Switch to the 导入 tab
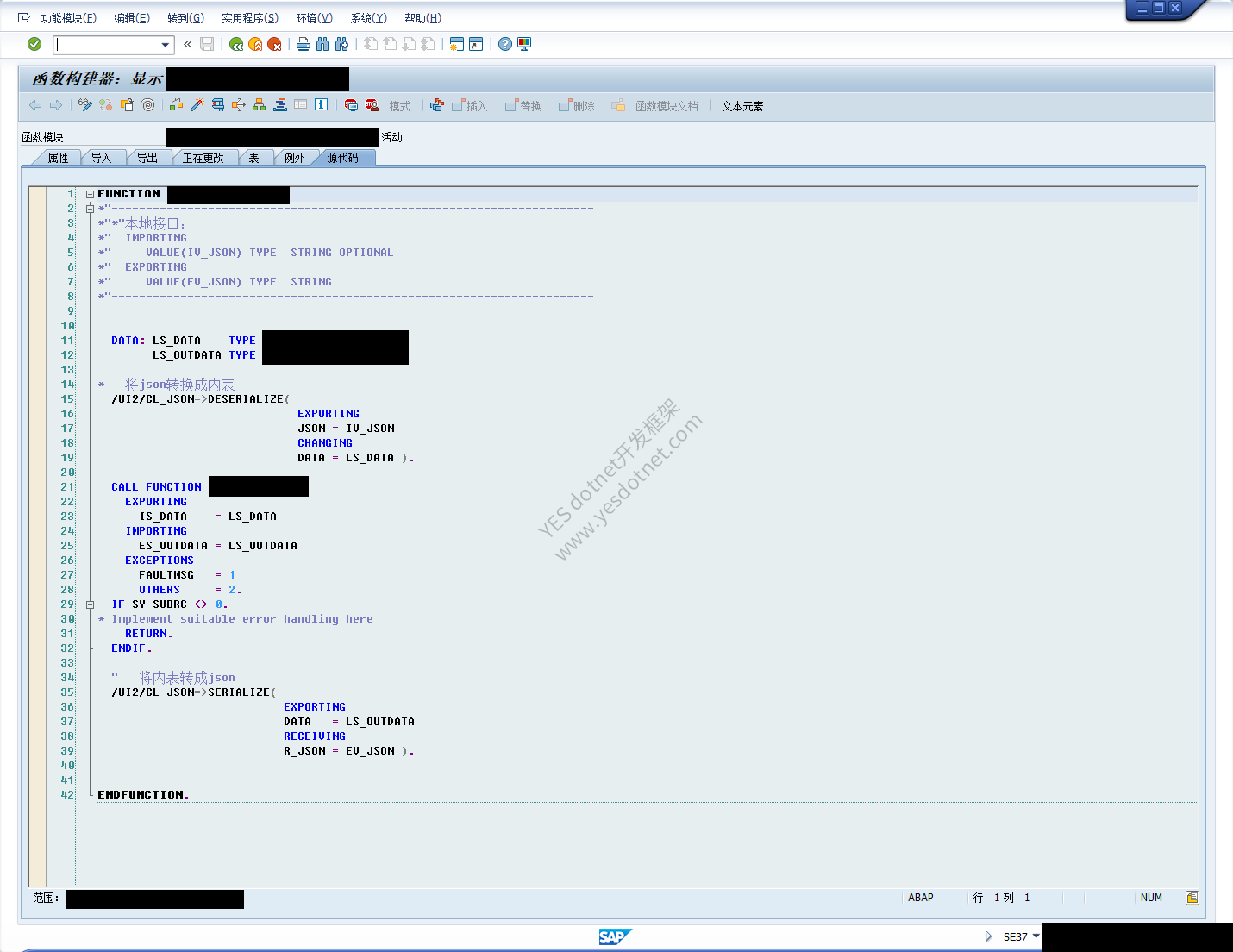Screen dimensions: 1233x952 point(102,158)
